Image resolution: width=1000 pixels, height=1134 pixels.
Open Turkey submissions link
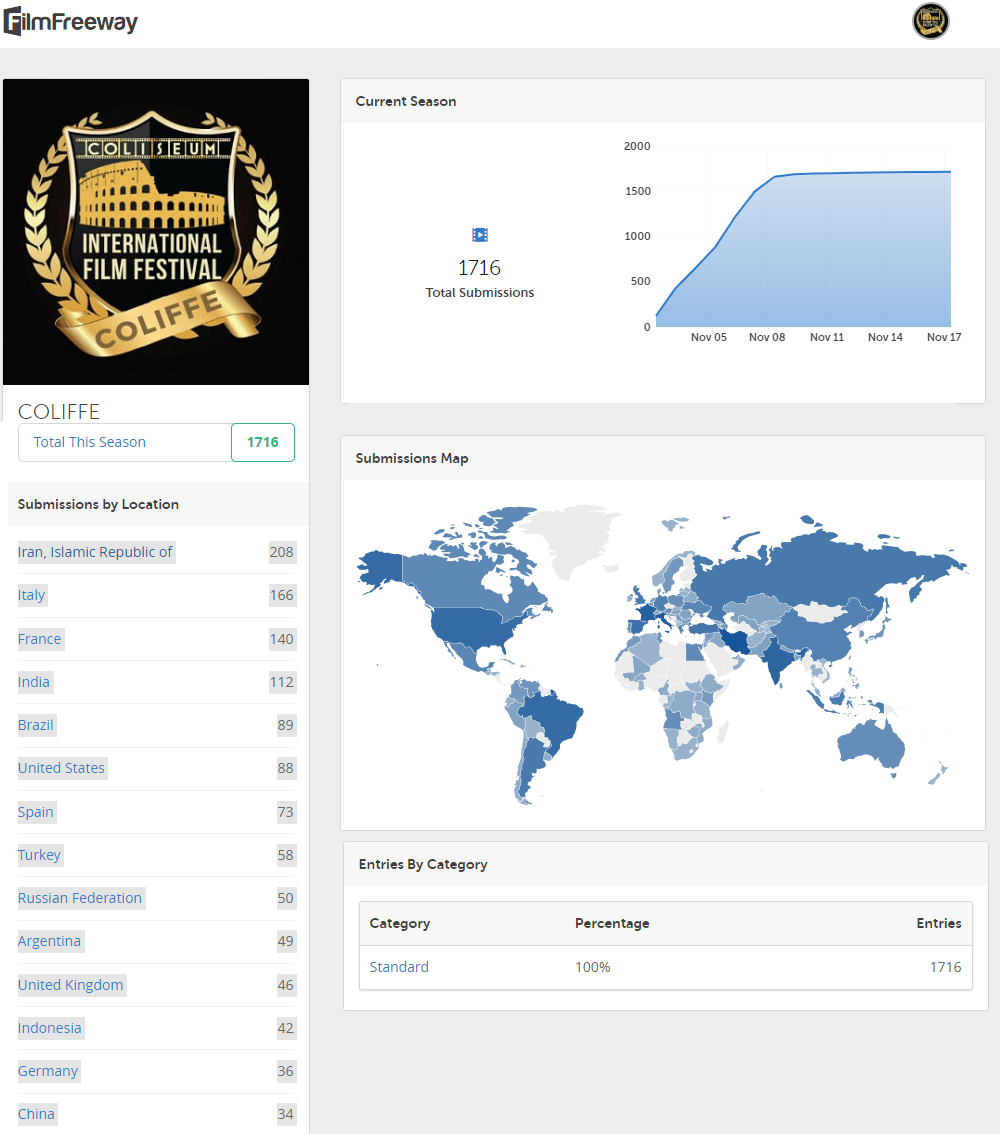[x=39, y=855]
